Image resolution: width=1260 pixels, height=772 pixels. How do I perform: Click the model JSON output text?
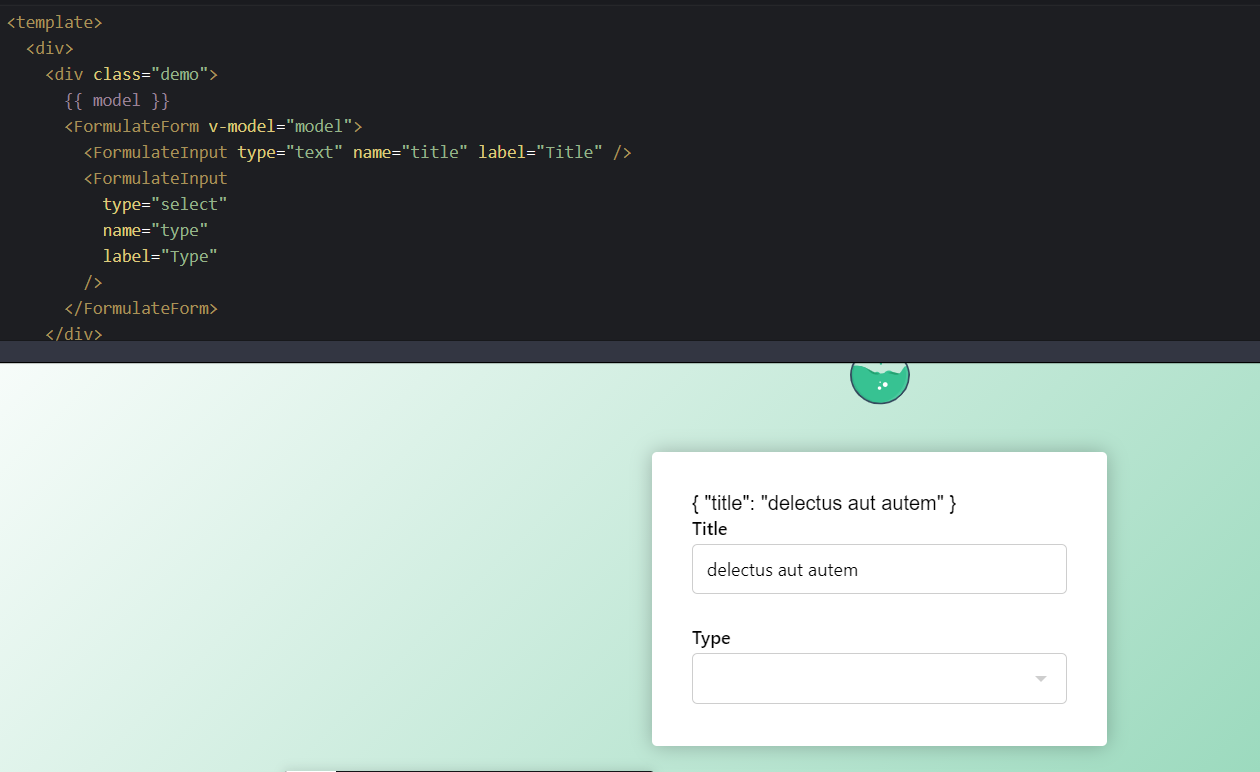[824, 503]
